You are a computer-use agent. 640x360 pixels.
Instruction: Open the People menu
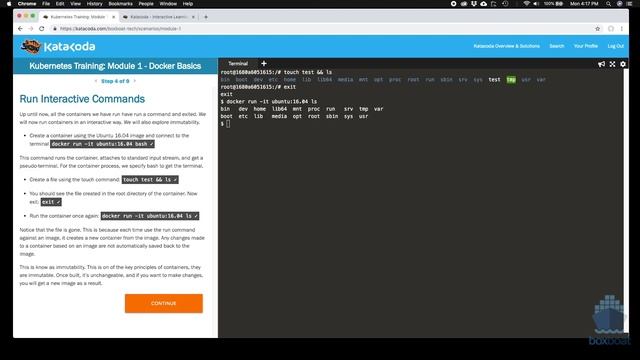click(x=146, y=4)
